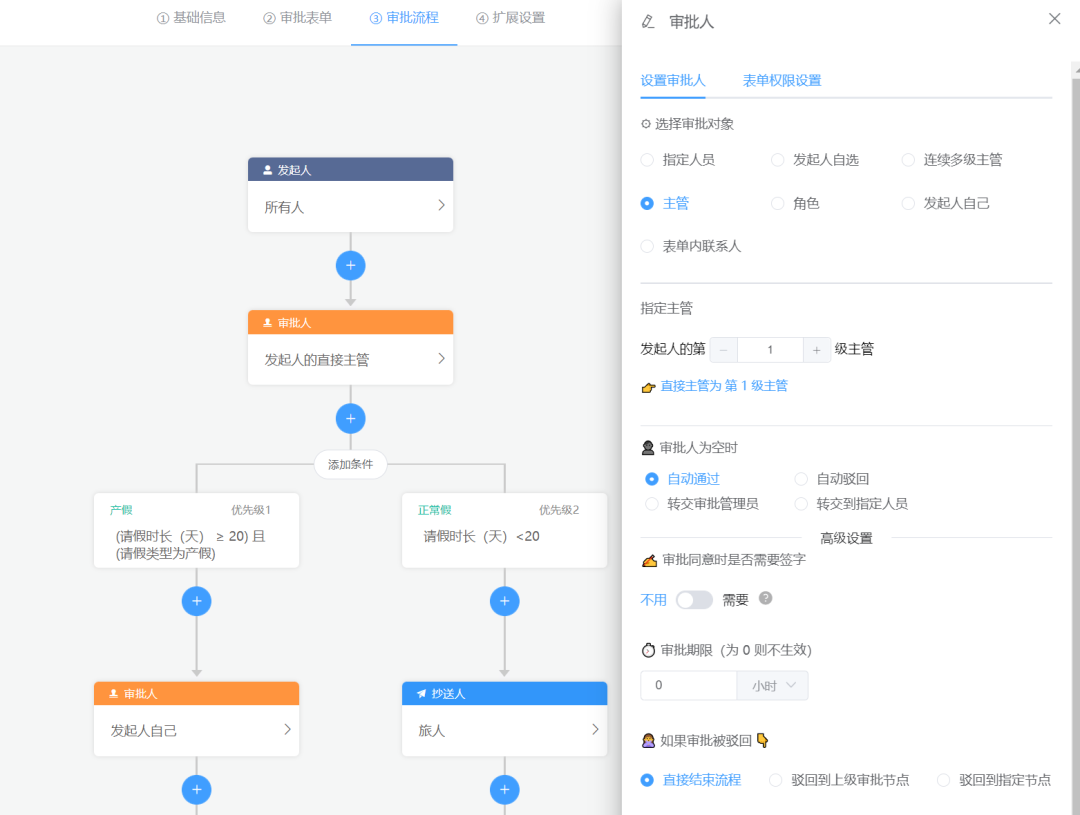Expand the 旅人 cc recipient node

coord(595,729)
